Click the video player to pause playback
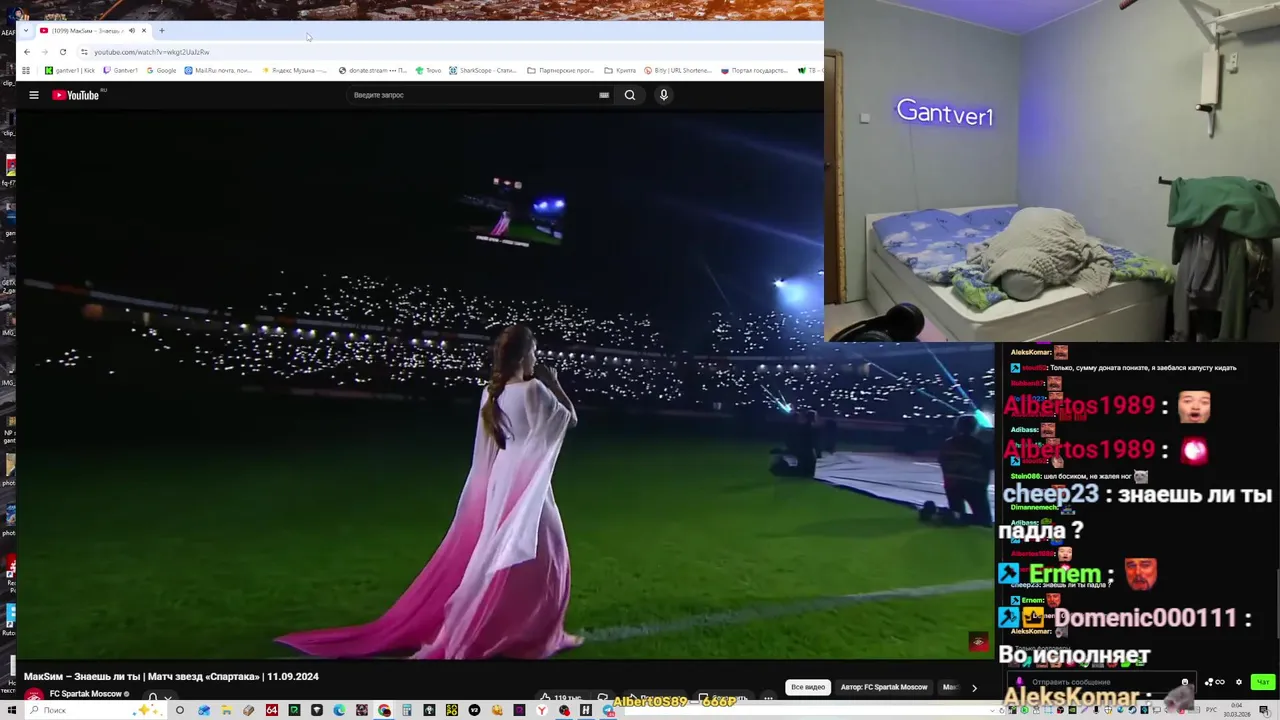This screenshot has width=1280, height=720. pos(505,385)
